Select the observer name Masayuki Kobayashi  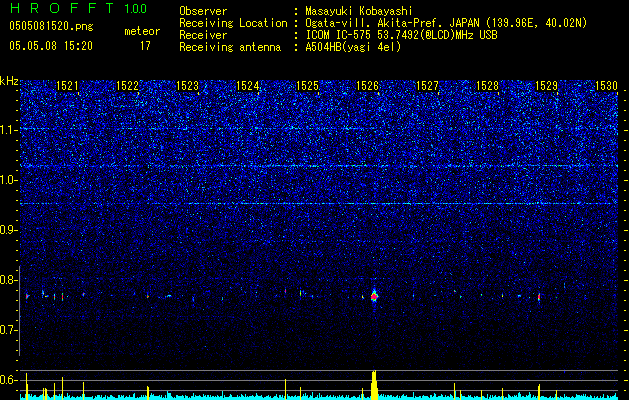pyautogui.click(x=358, y=12)
